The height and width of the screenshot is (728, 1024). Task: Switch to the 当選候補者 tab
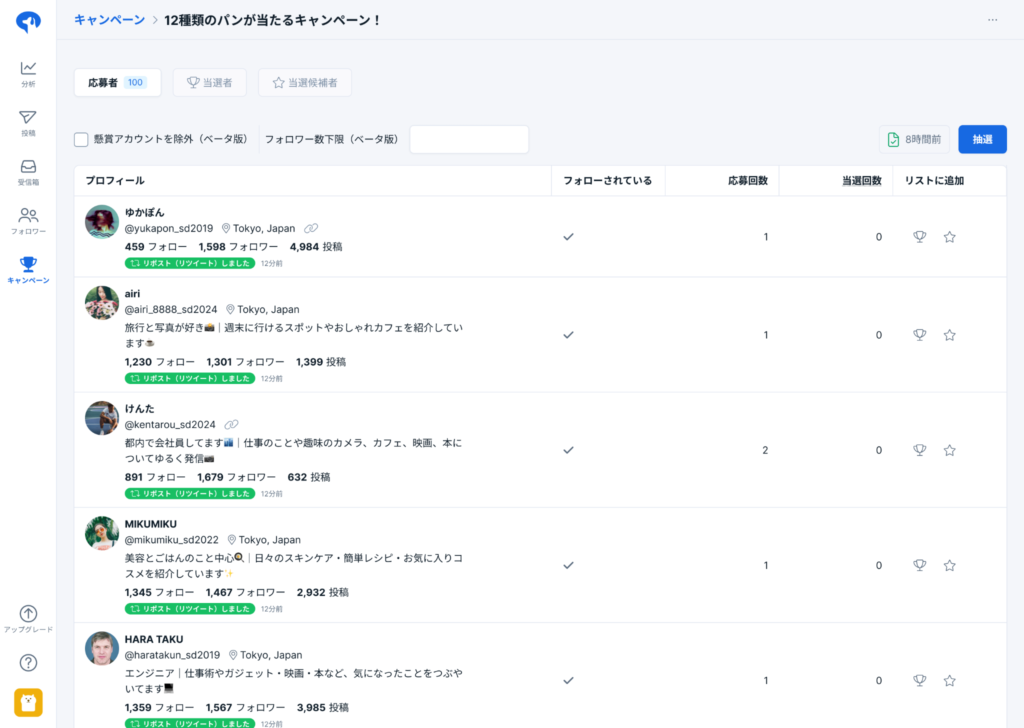pyautogui.click(x=304, y=83)
